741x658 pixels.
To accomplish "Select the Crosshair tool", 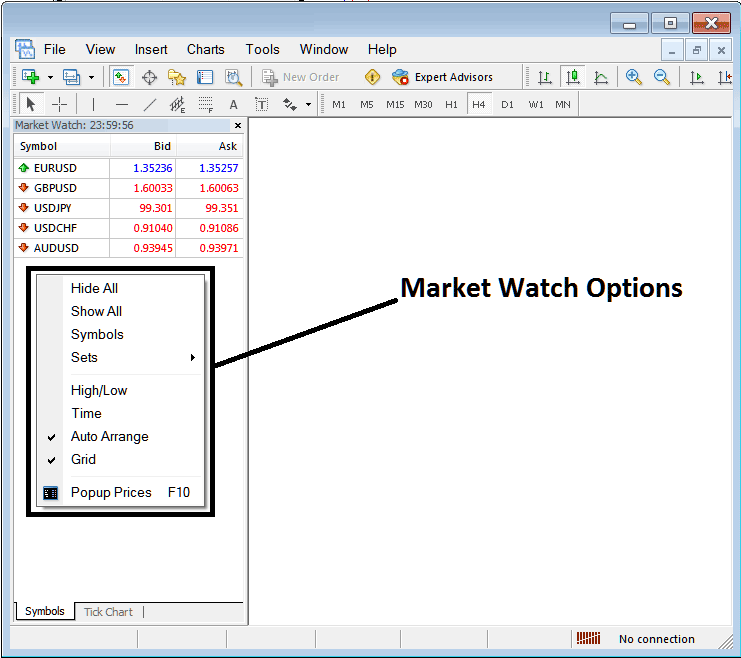I will (59, 104).
